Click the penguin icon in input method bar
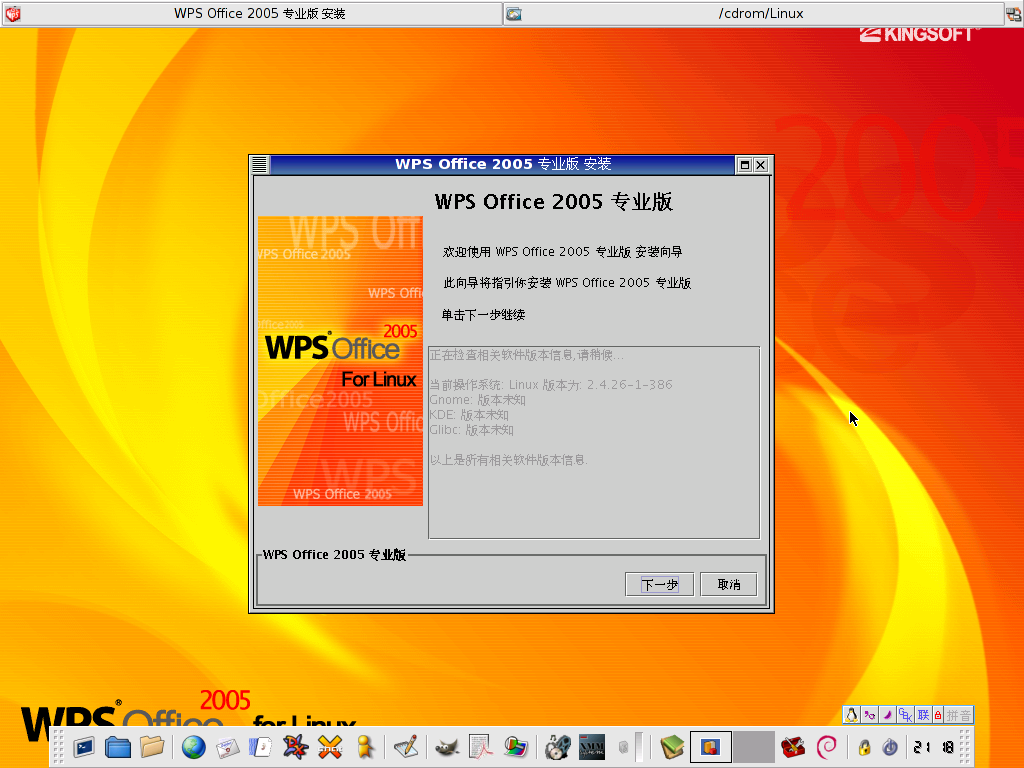This screenshot has height=768, width=1024. click(x=851, y=715)
